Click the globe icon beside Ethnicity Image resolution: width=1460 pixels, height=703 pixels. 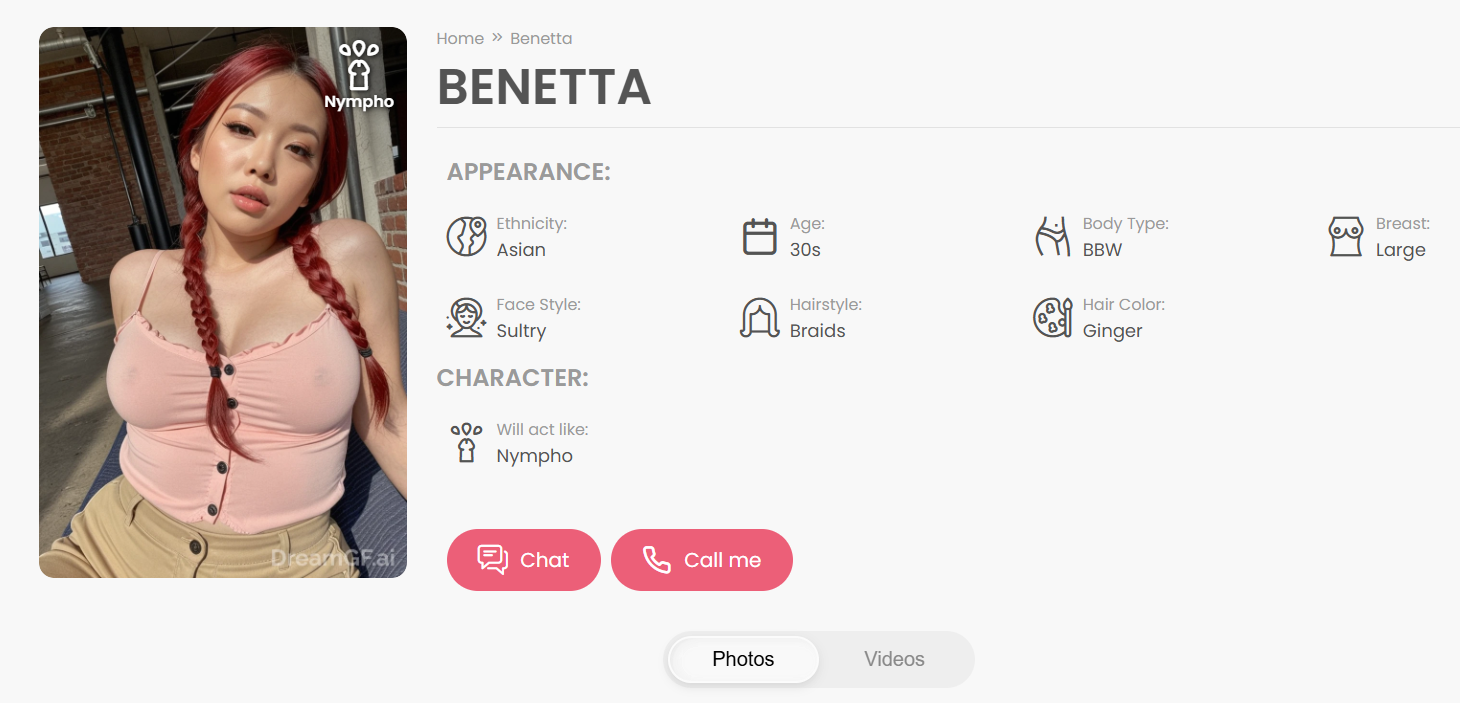466,237
